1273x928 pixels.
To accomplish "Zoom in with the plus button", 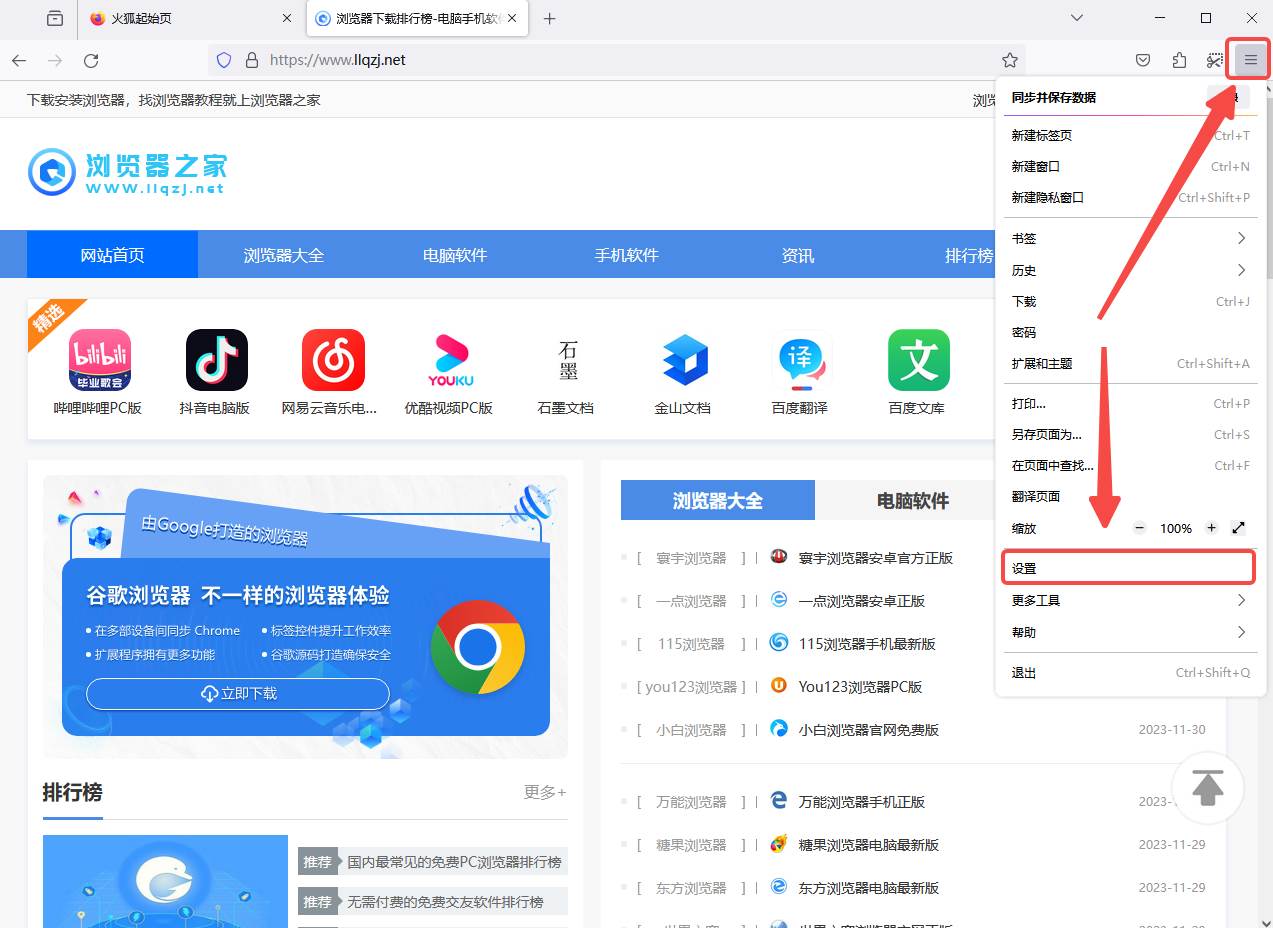I will [x=1211, y=528].
